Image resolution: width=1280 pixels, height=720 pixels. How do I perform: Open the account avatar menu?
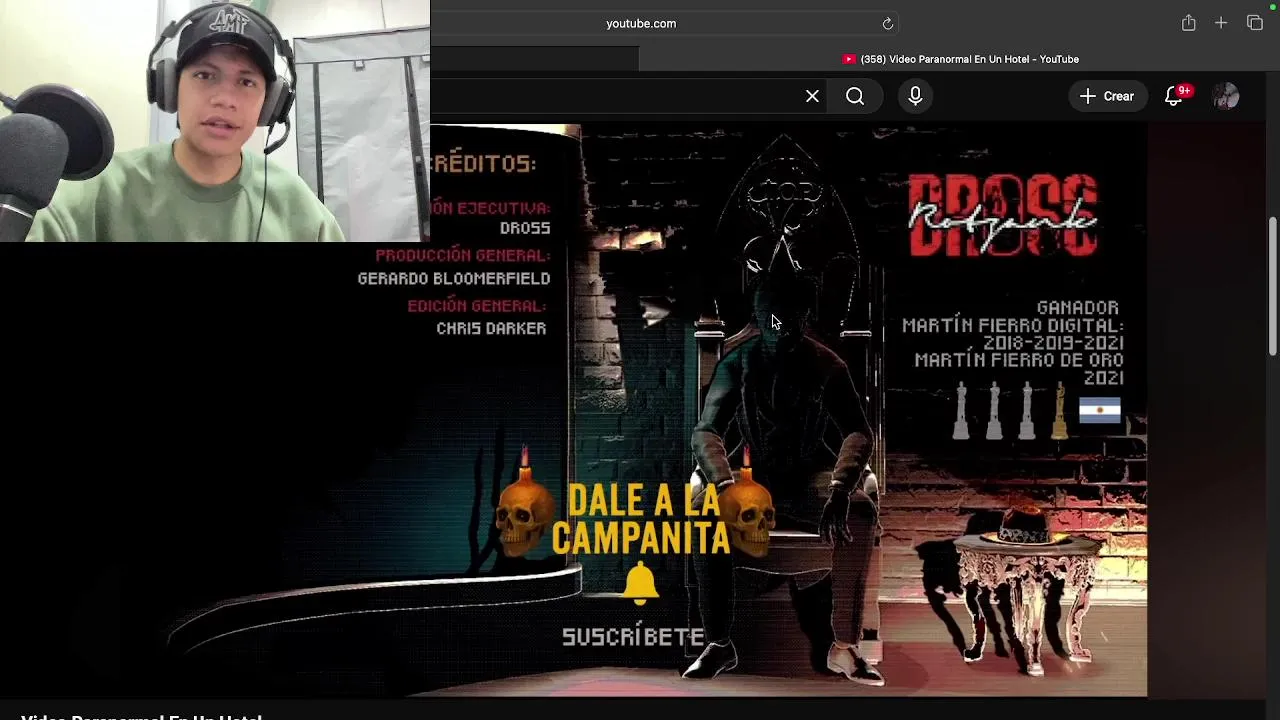pos(1225,96)
